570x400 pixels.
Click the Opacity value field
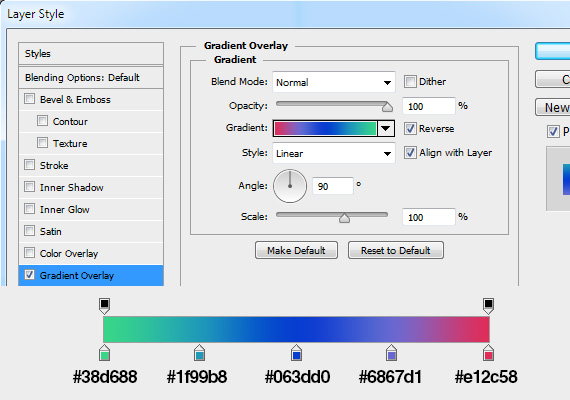point(429,106)
